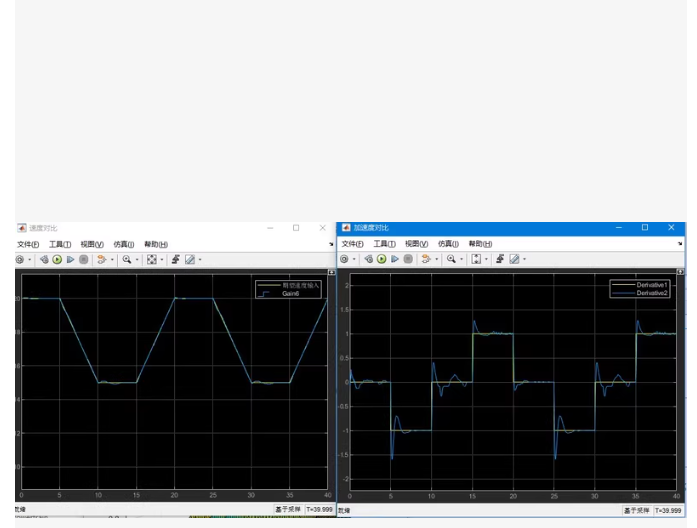
Task: Select zoom magnifier tool in 加速度对比 scope
Action: pos(452,259)
